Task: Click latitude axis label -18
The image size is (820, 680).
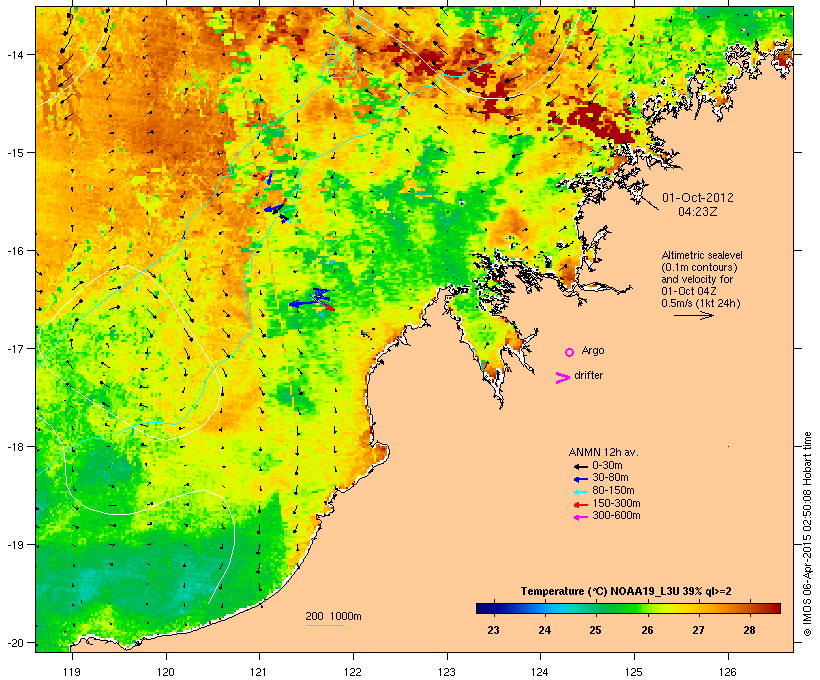Action: 14,447
